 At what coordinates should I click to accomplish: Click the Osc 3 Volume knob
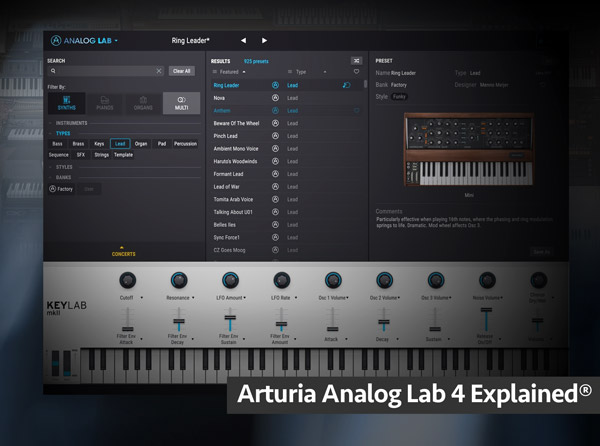436,280
